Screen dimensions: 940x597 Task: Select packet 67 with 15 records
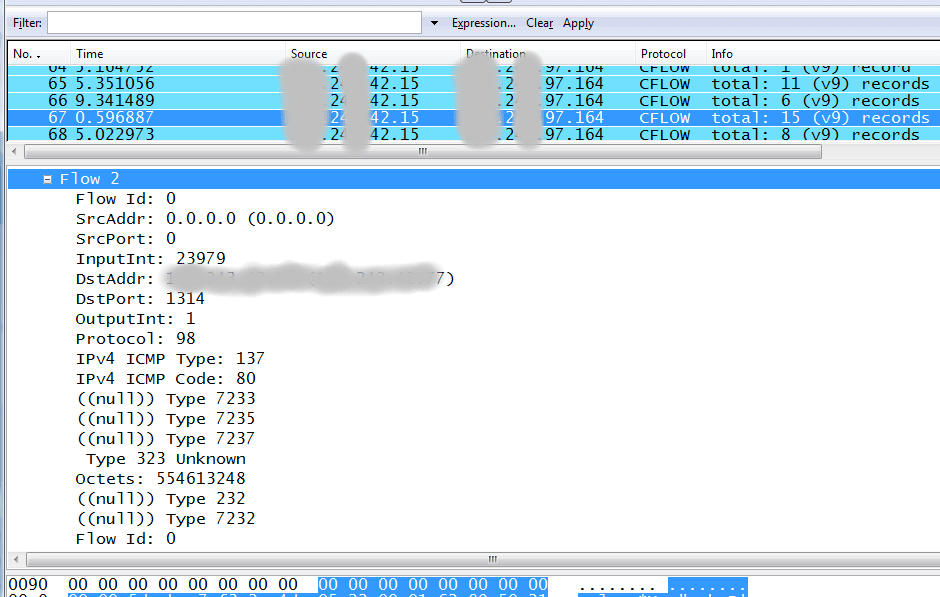coord(474,117)
